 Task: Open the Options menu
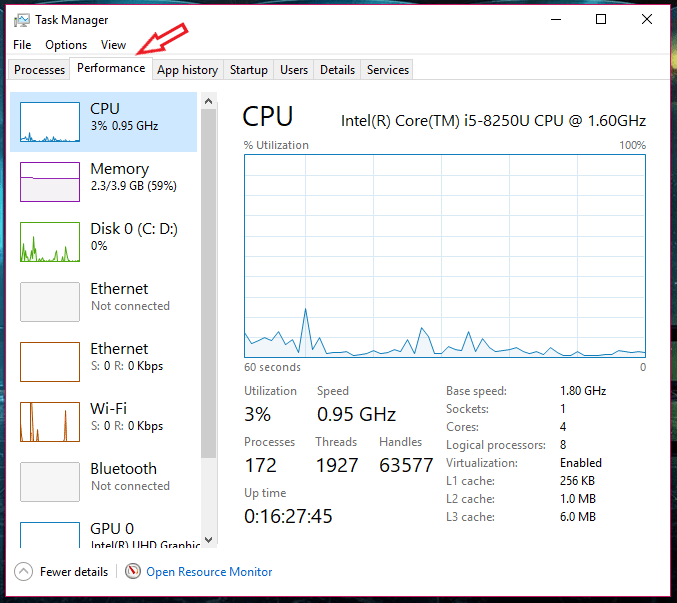66,45
